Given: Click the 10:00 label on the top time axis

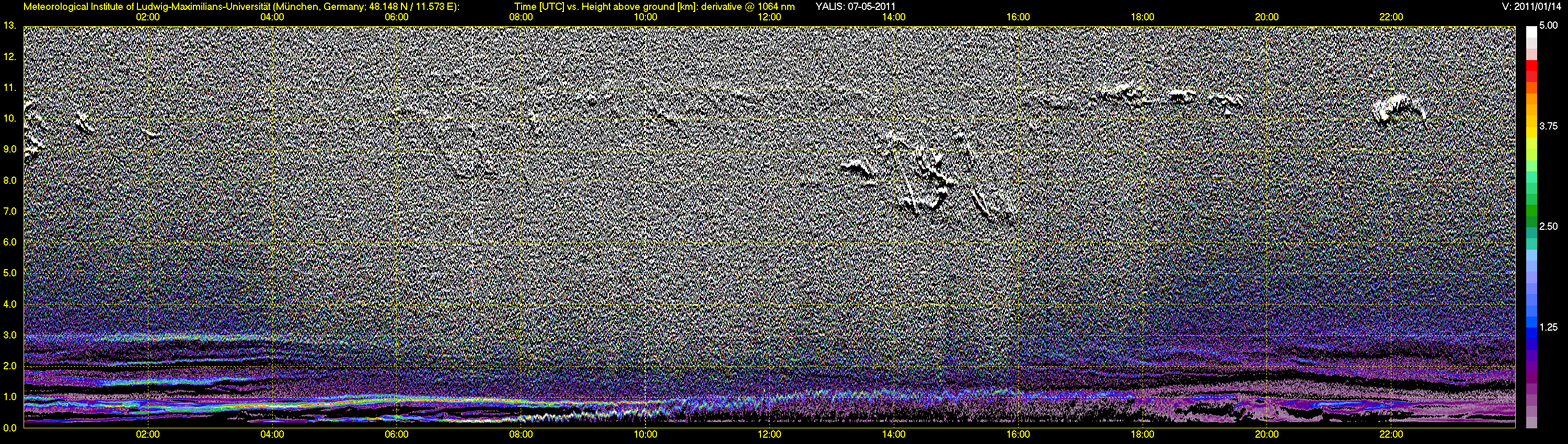Looking at the screenshot, I should tap(645, 17).
